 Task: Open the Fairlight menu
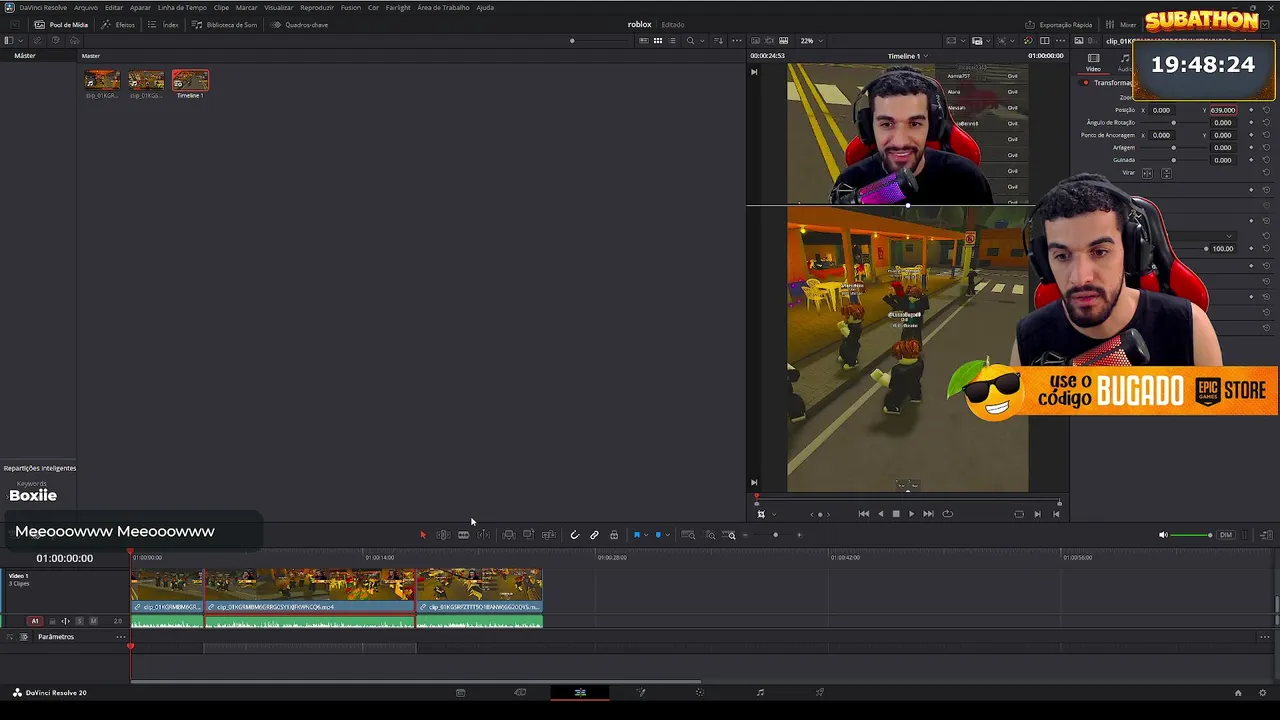(398, 7)
